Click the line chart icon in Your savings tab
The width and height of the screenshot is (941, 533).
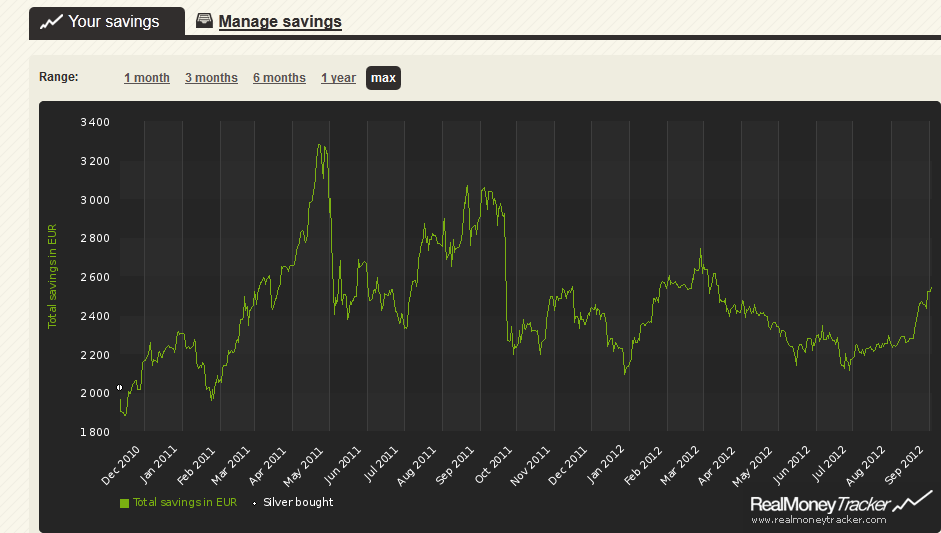(x=50, y=21)
